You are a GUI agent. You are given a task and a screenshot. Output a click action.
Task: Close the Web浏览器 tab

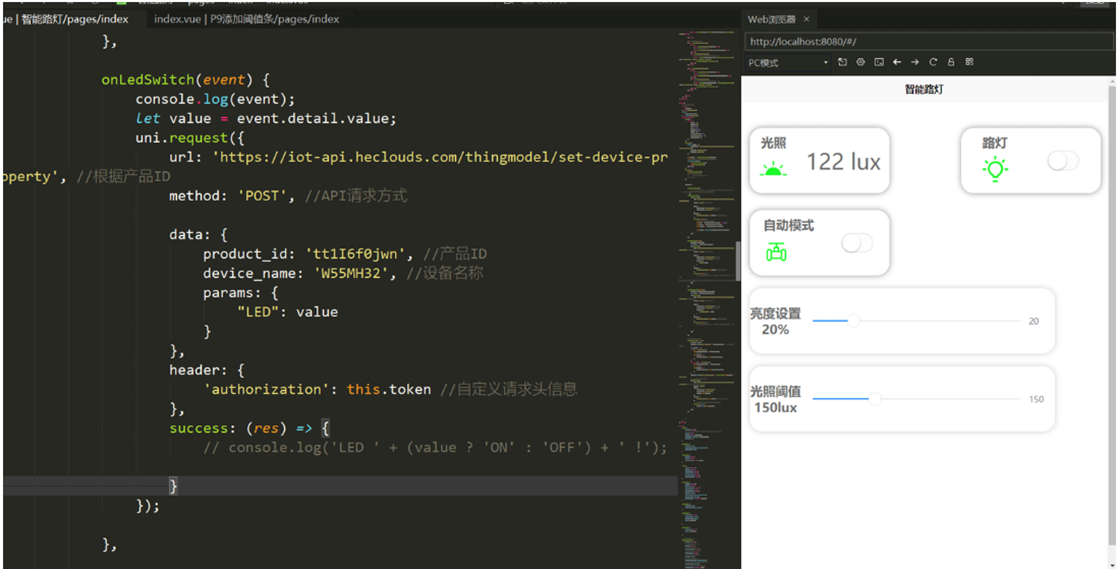[x=807, y=19]
